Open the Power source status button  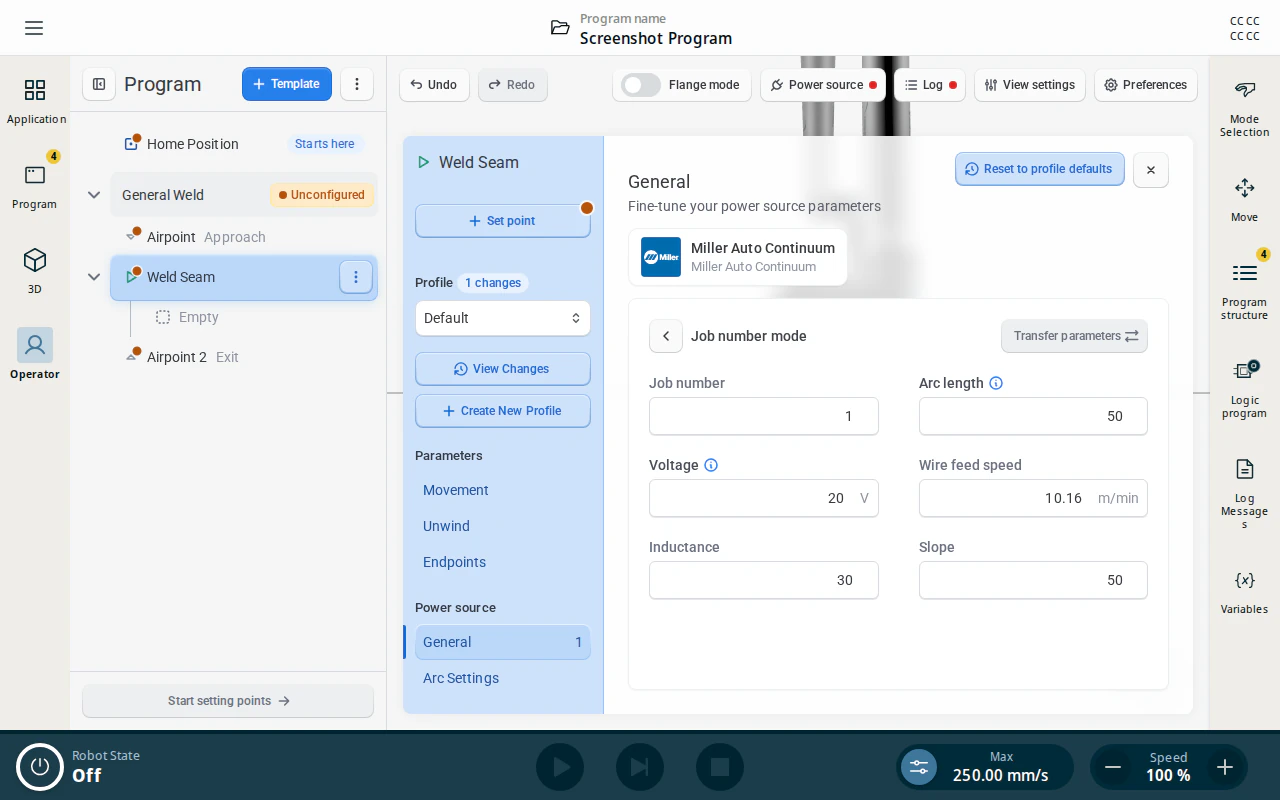point(823,85)
